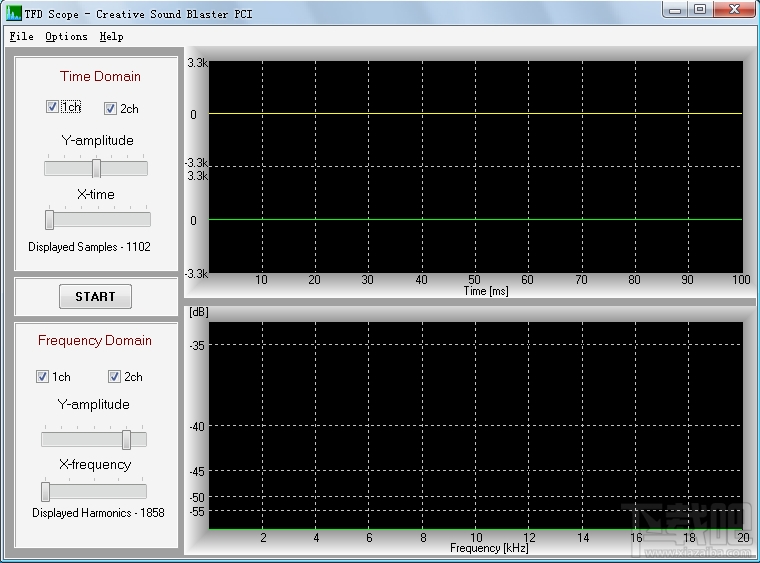This screenshot has width=760, height=563.
Task: Uncheck Time Domain 2ch checkbox
Action: [110, 109]
